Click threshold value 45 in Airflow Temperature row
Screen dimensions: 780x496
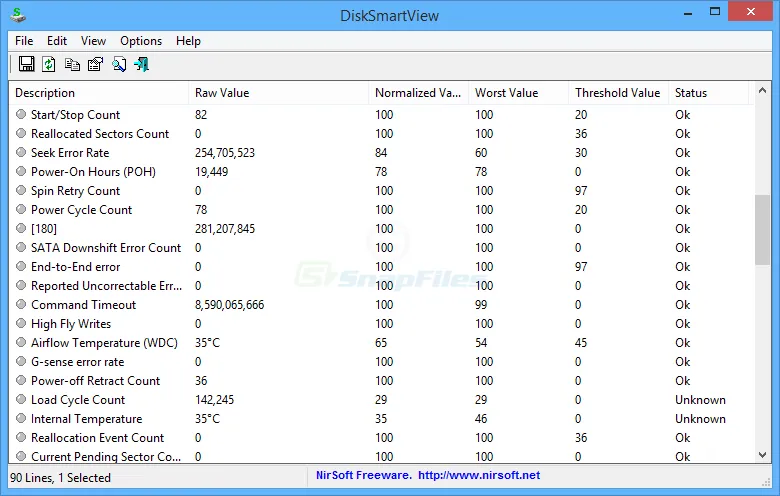click(x=581, y=343)
